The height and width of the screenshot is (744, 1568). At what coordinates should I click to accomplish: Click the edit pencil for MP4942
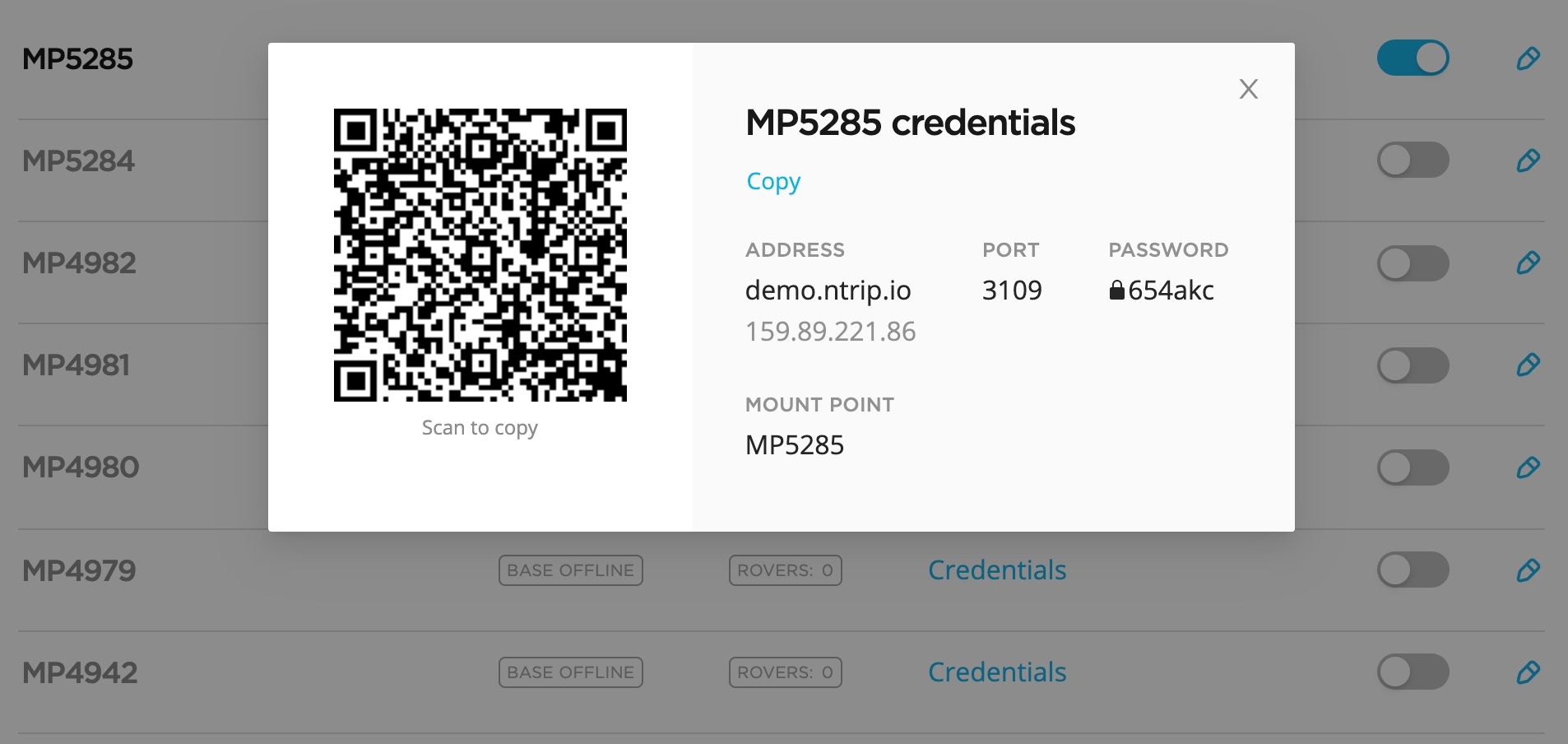[x=1528, y=672]
